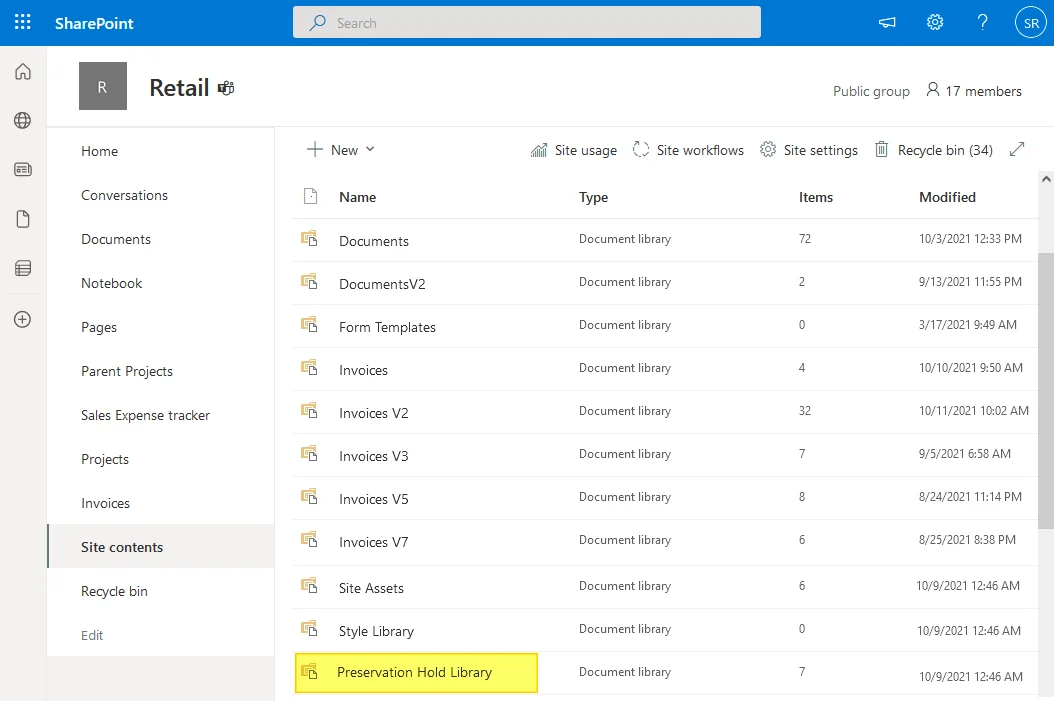The width and height of the screenshot is (1054, 701).
Task: Open the megaphone notifications icon
Action: point(887,23)
